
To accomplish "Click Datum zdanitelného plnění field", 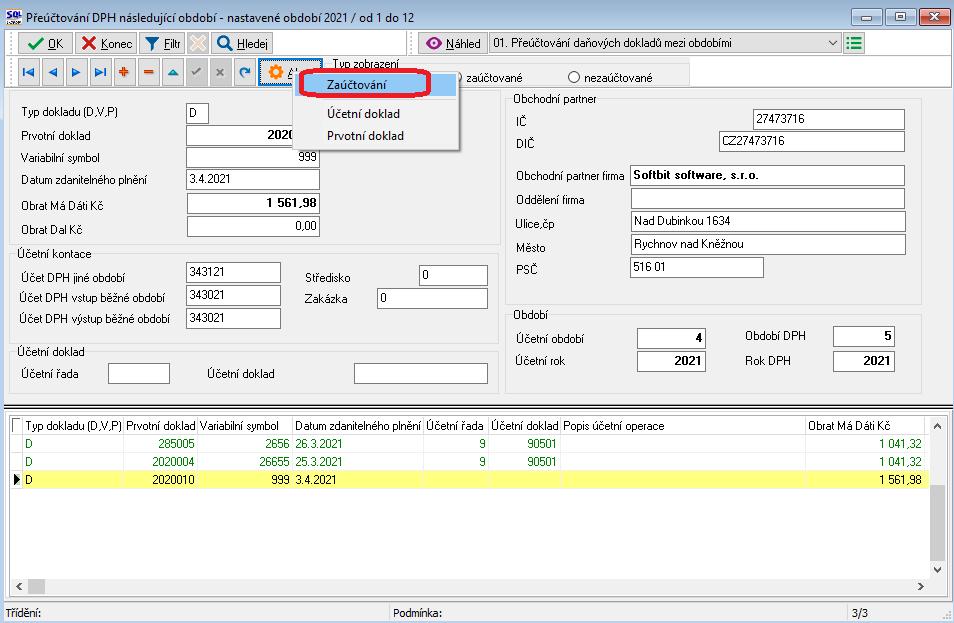I will 252,179.
